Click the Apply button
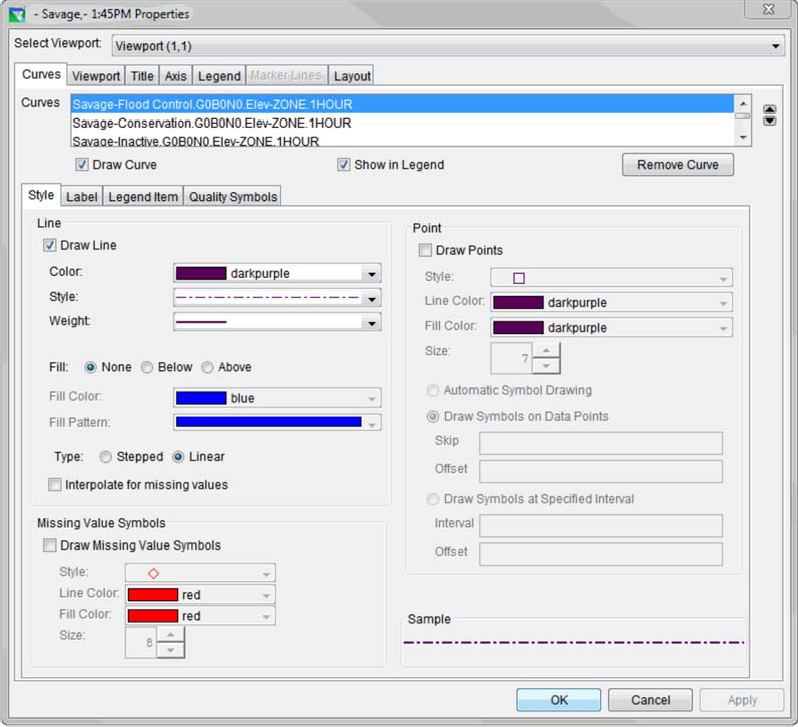 tap(742, 700)
